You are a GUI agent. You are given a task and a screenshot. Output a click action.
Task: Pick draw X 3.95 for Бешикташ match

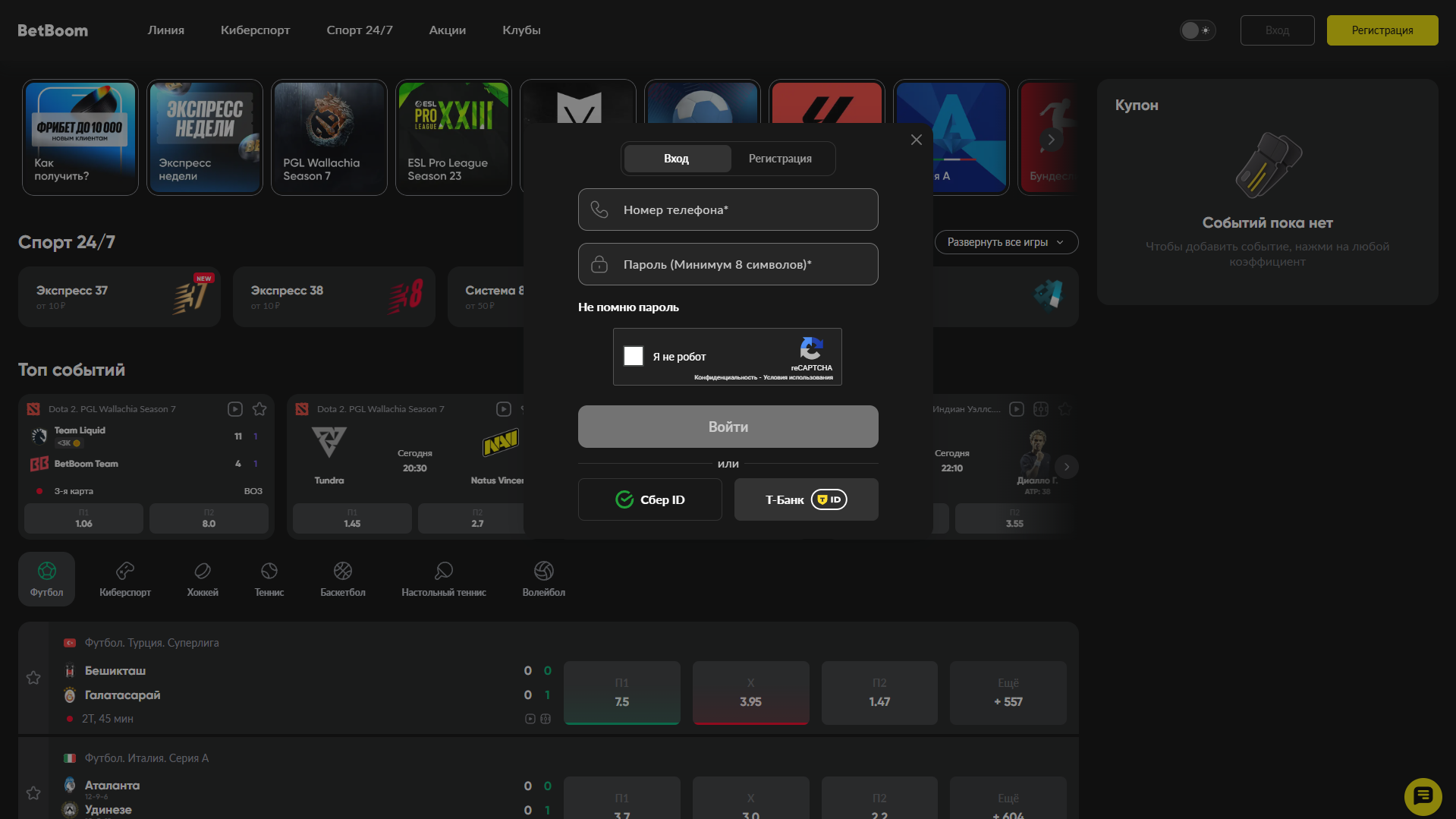[751, 693]
